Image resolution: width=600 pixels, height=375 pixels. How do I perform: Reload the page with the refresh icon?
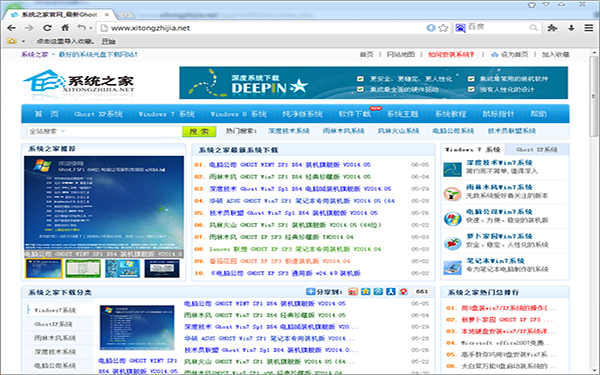coord(47,28)
